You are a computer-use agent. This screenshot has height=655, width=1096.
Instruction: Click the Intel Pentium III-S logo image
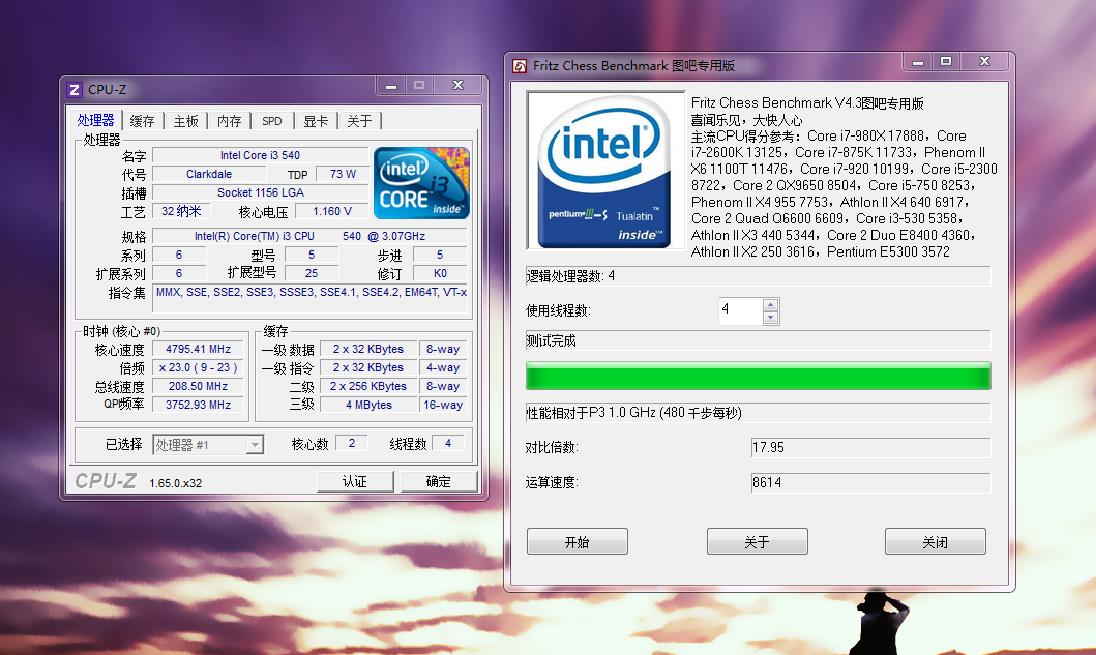(605, 170)
